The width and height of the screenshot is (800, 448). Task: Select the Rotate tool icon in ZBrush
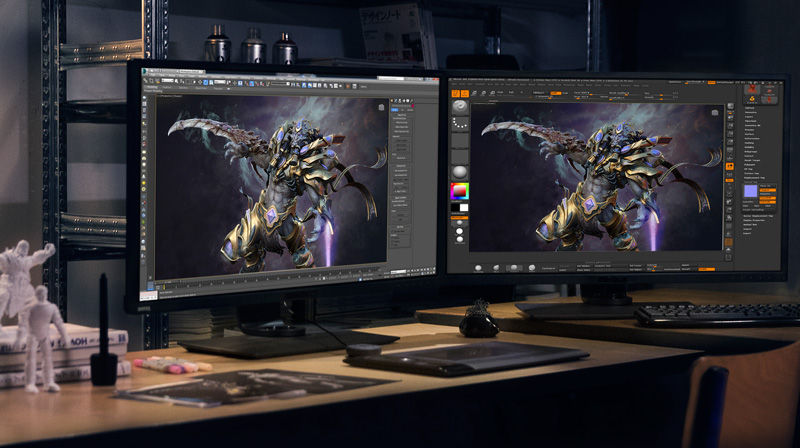coord(492,93)
